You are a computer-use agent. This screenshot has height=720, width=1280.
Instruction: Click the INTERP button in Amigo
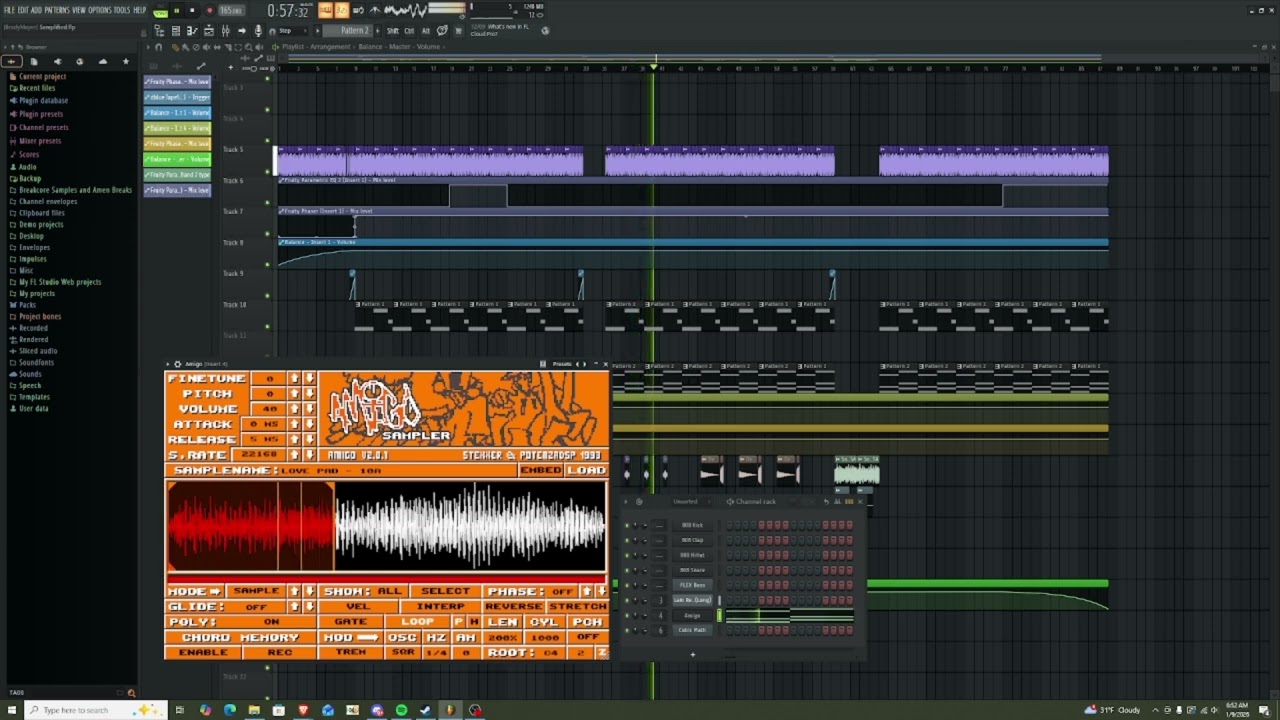(440, 607)
